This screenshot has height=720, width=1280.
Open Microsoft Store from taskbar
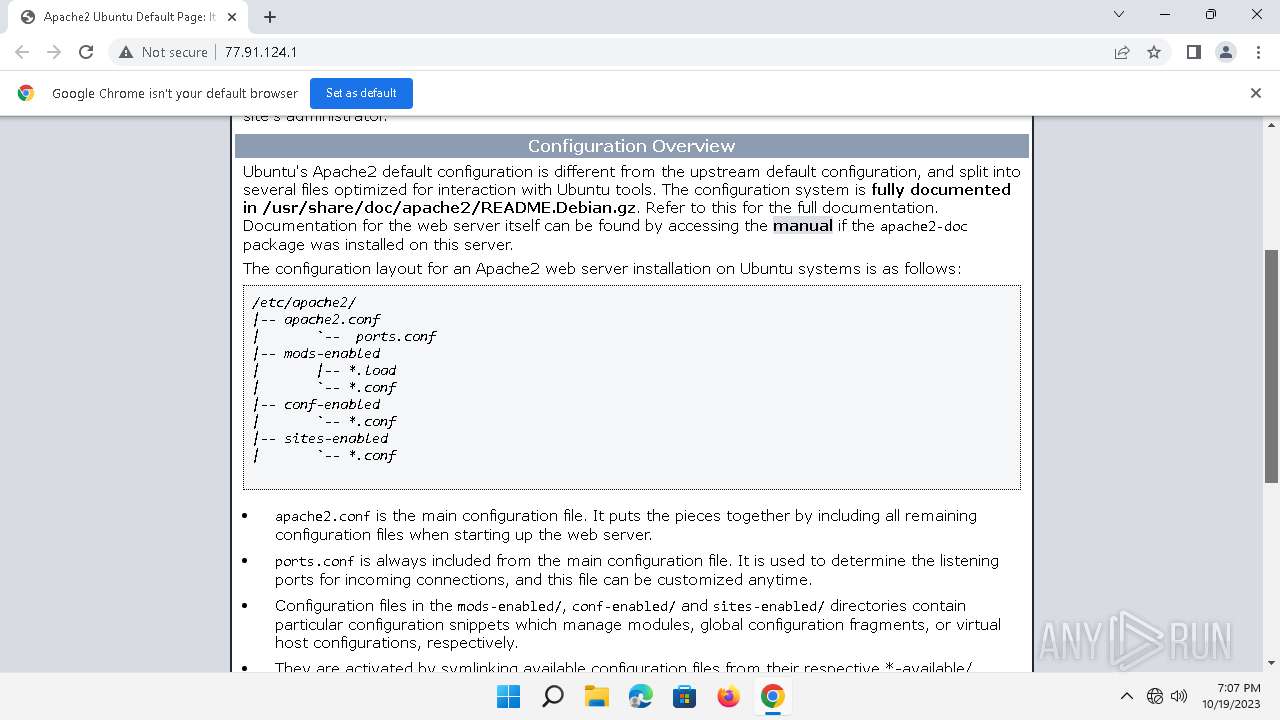[x=685, y=697]
